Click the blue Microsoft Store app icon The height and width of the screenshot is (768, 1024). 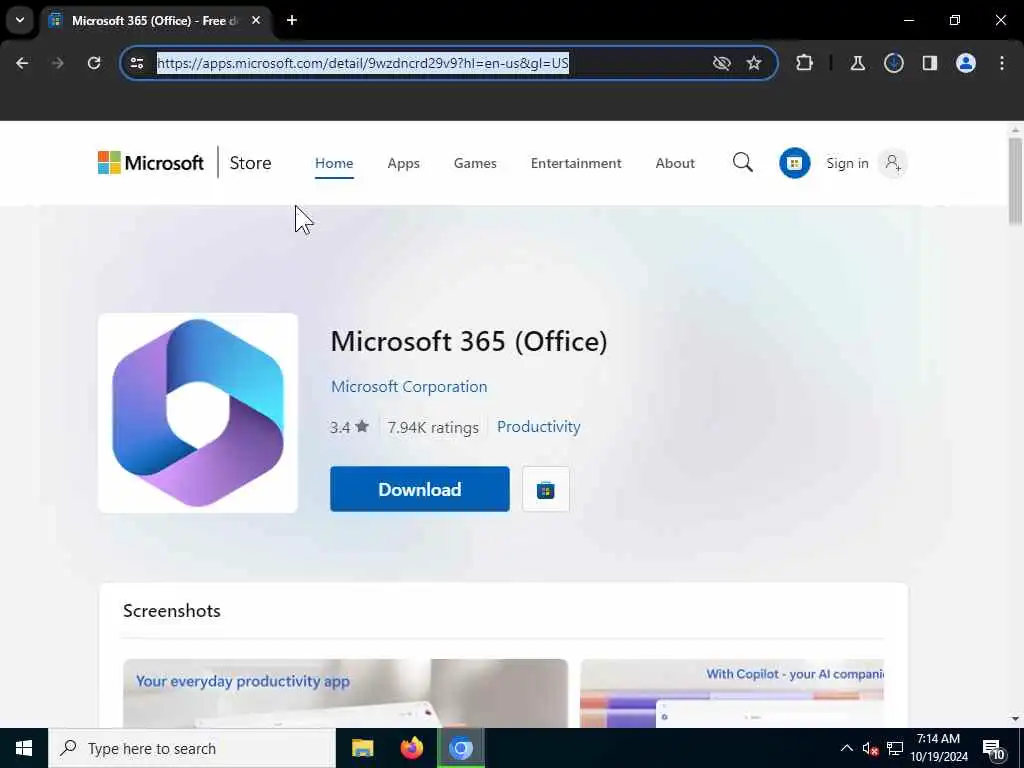tap(795, 163)
